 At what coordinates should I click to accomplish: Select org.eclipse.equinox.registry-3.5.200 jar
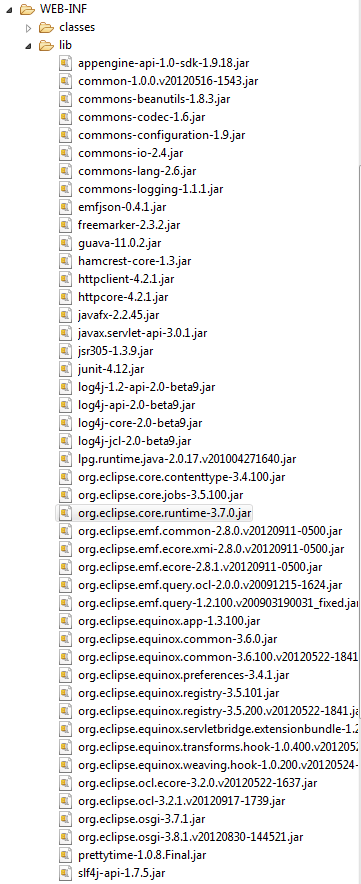[x=219, y=711]
